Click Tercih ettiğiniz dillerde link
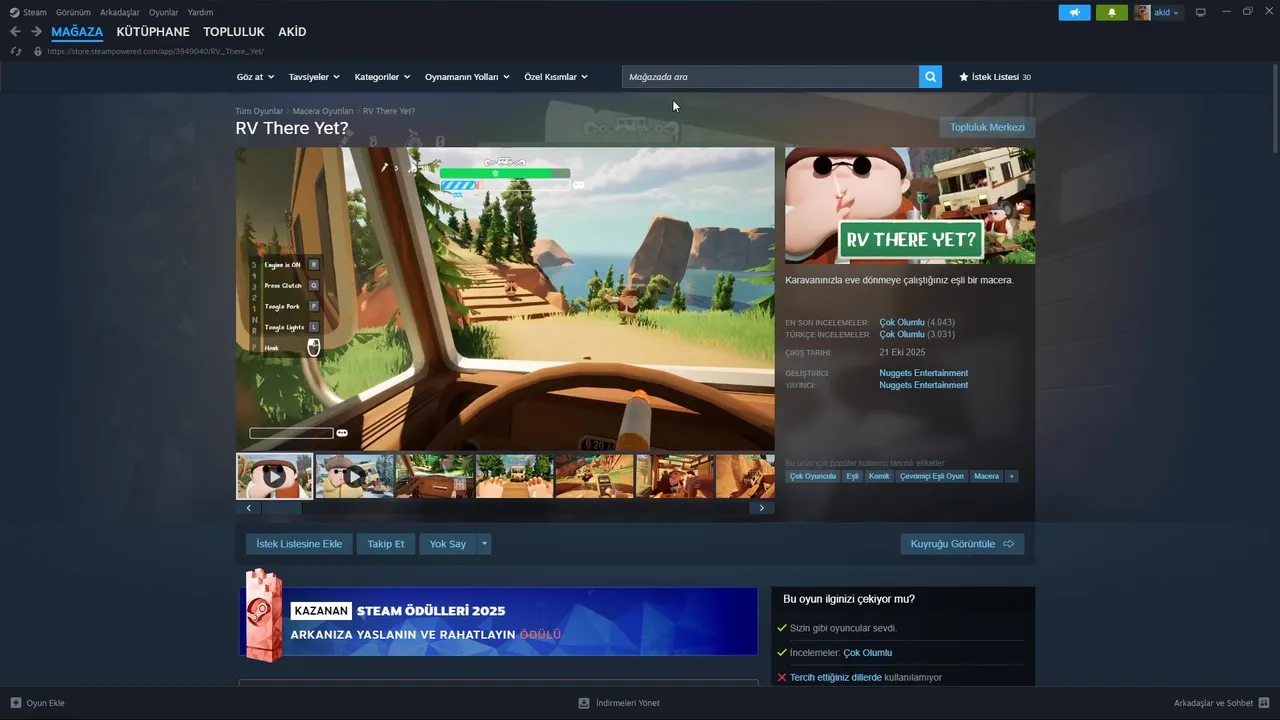The width and height of the screenshot is (1280, 720). [x=836, y=677]
